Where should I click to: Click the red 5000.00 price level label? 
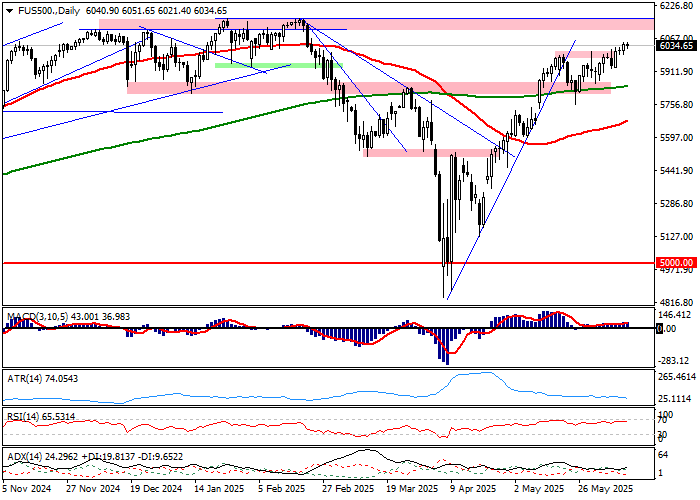pos(676,263)
